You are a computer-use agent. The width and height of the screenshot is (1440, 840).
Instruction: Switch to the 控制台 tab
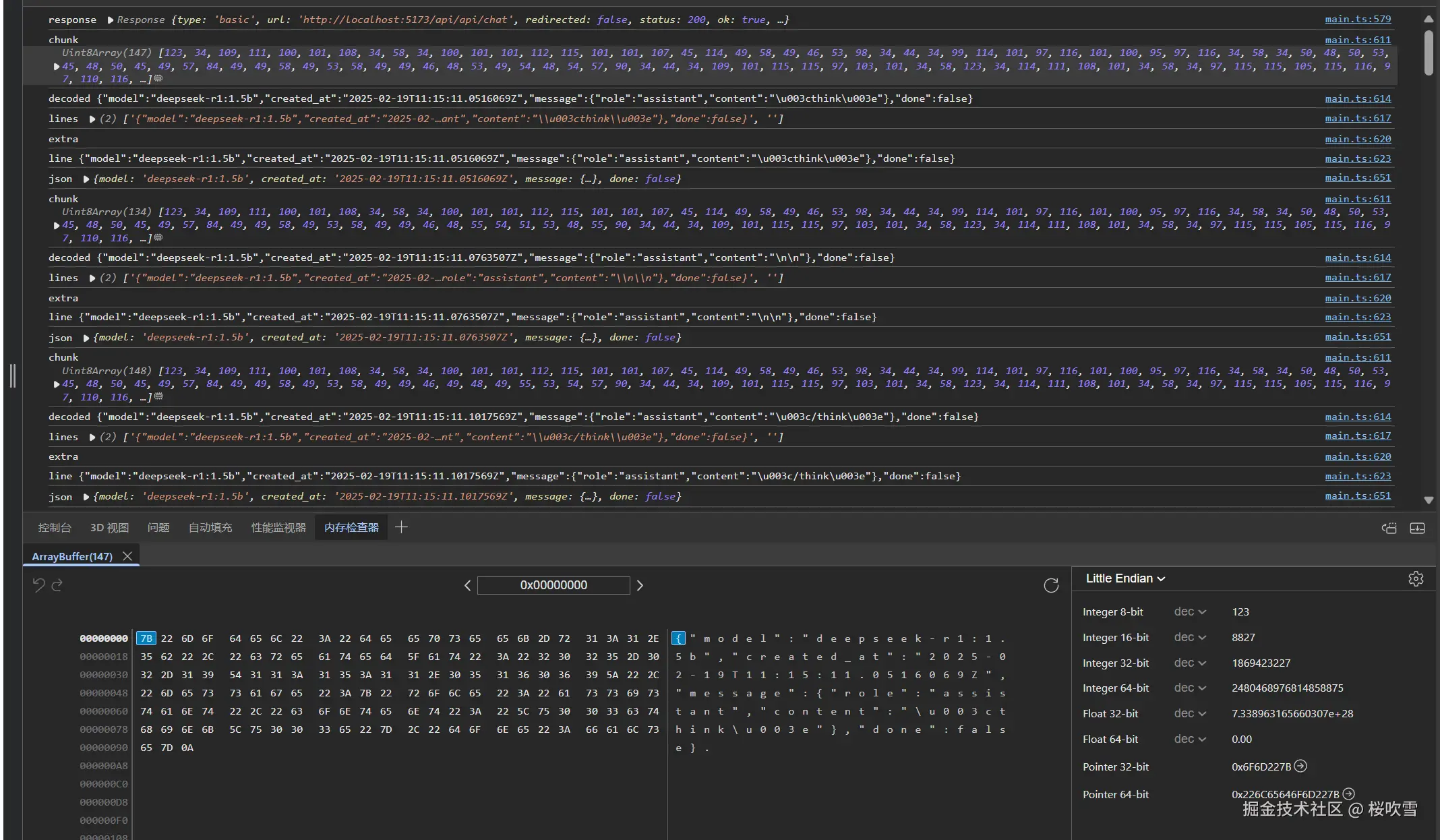tap(54, 527)
